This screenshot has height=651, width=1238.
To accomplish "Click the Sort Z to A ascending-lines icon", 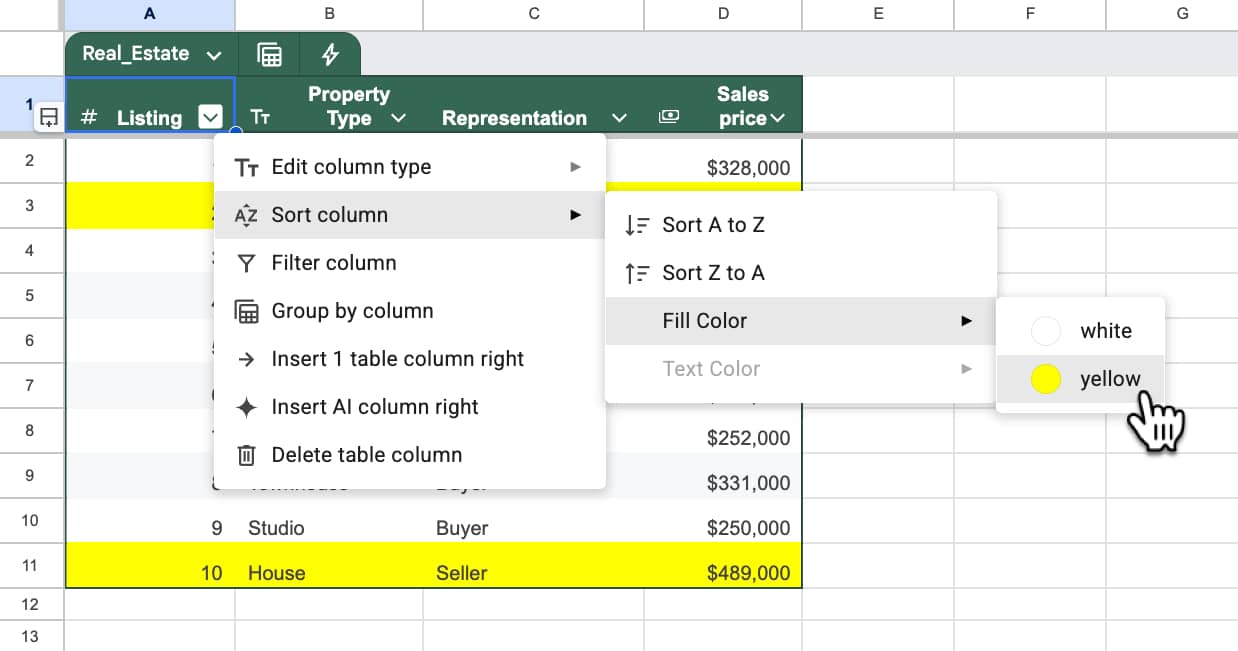I will (637, 273).
